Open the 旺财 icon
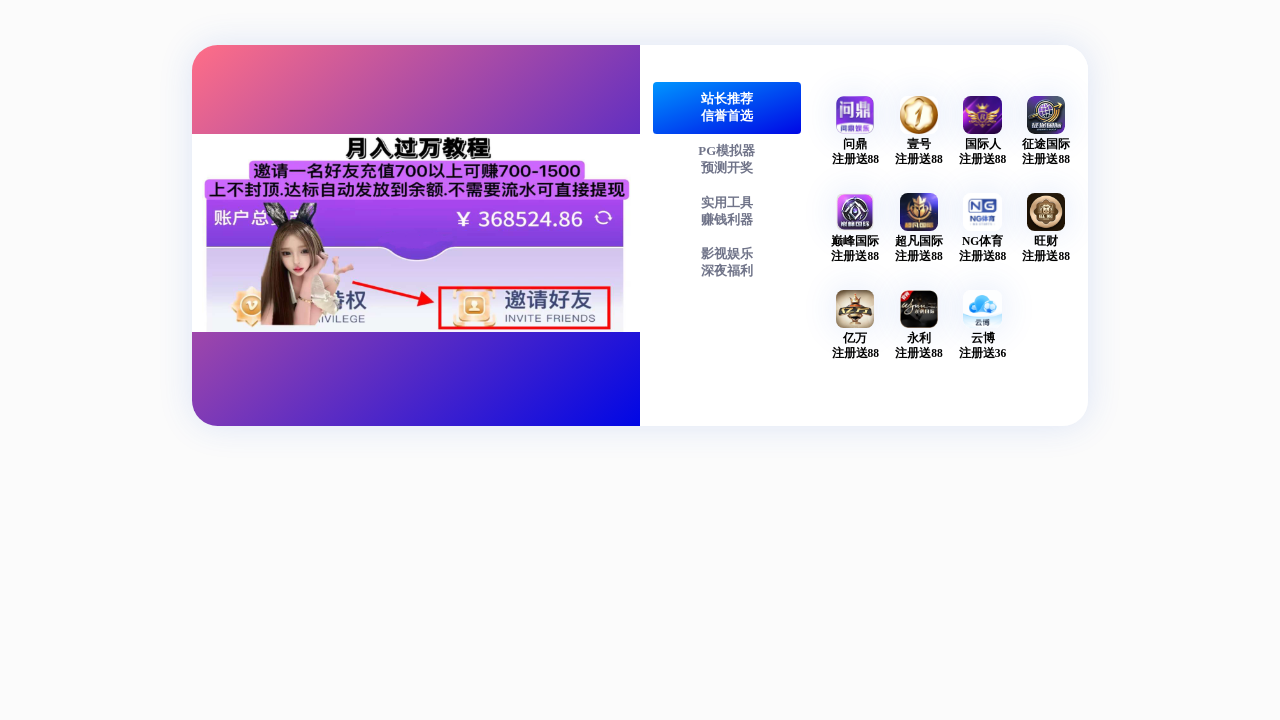This screenshot has height=720, width=1280. pyautogui.click(x=1046, y=212)
